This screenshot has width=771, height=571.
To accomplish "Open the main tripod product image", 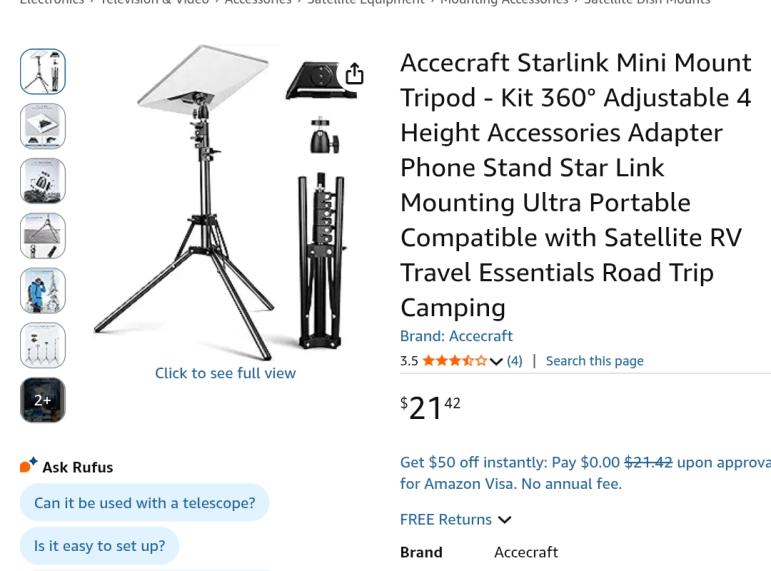I will pos(225,200).
